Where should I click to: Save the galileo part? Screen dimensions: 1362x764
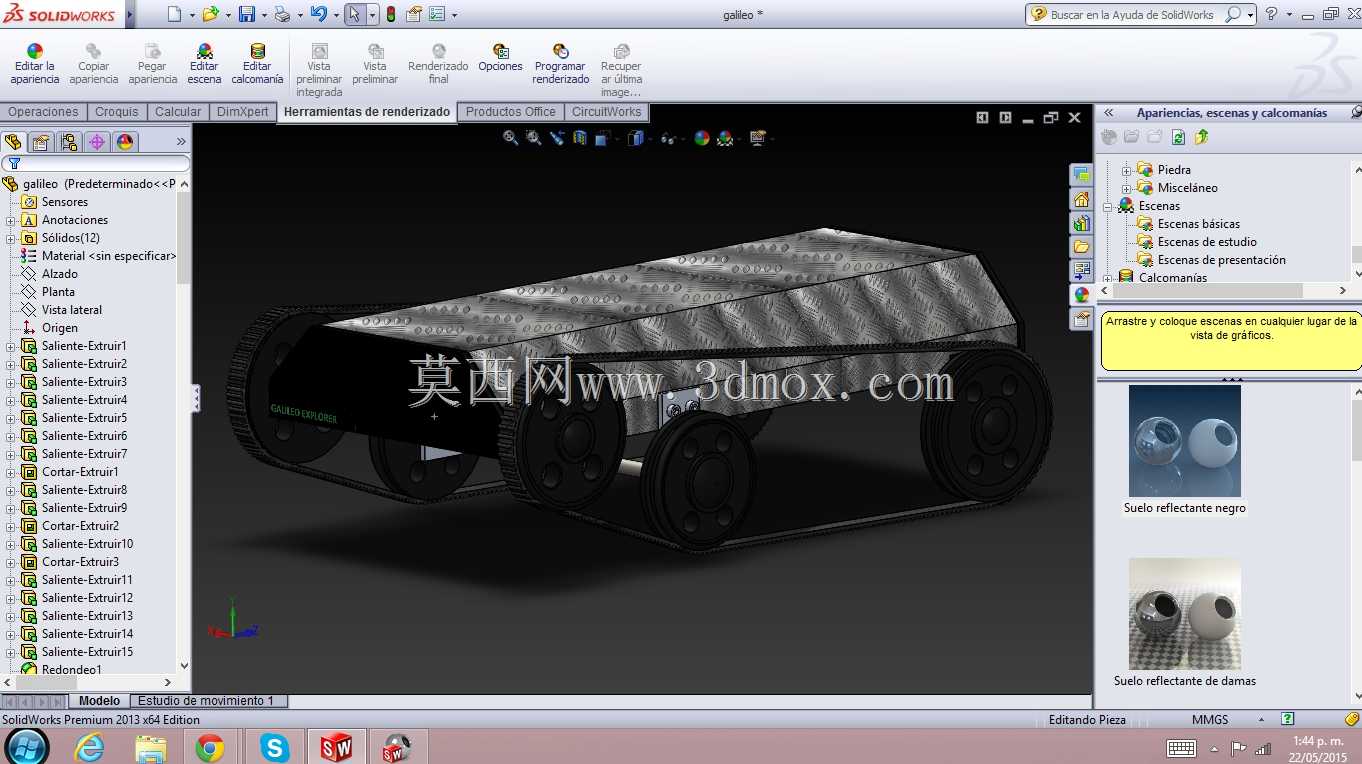247,14
